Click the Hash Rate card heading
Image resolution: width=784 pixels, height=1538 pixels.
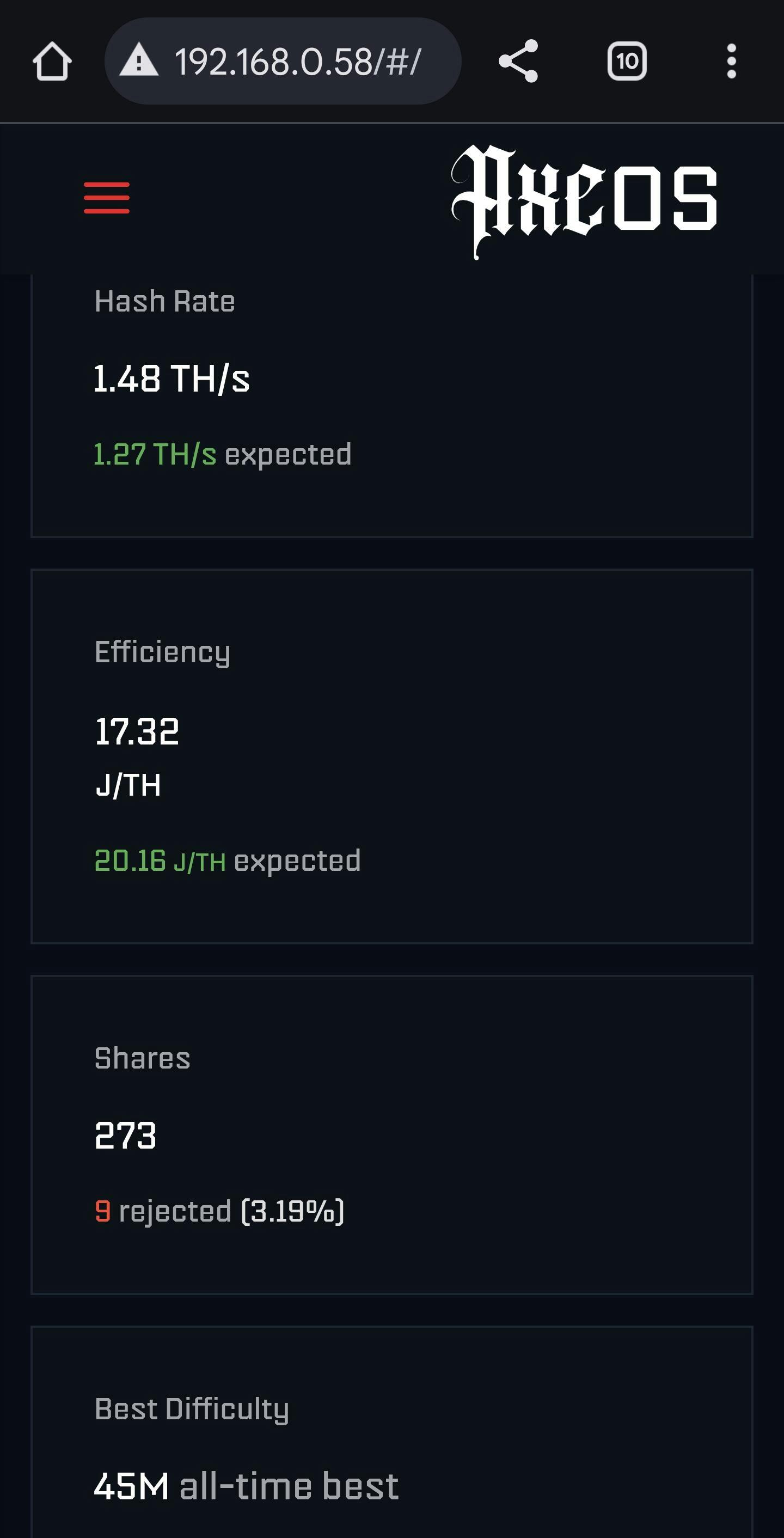[x=164, y=302]
